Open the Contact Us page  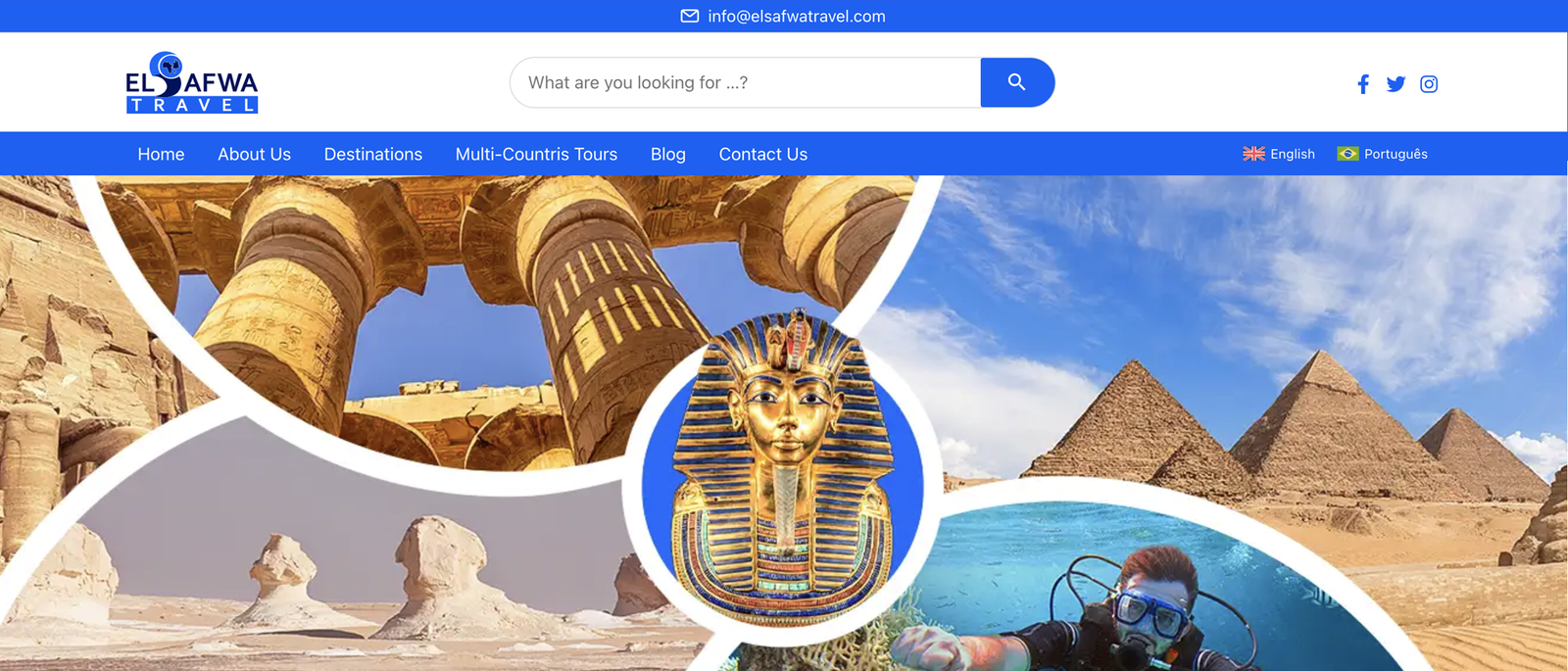point(763,154)
